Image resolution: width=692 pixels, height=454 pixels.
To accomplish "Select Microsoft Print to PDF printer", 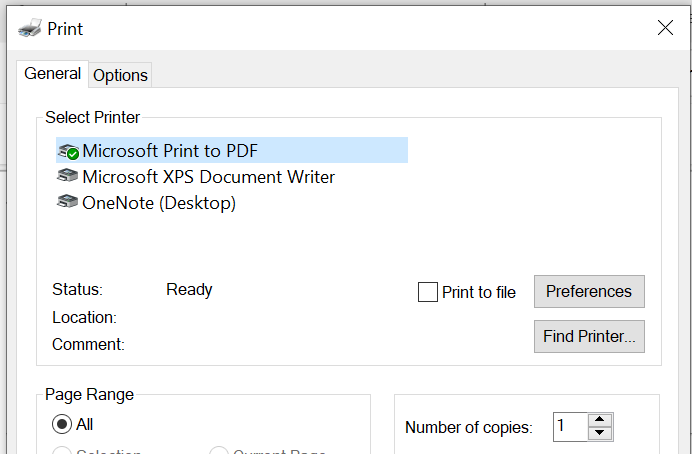I will (x=232, y=150).
